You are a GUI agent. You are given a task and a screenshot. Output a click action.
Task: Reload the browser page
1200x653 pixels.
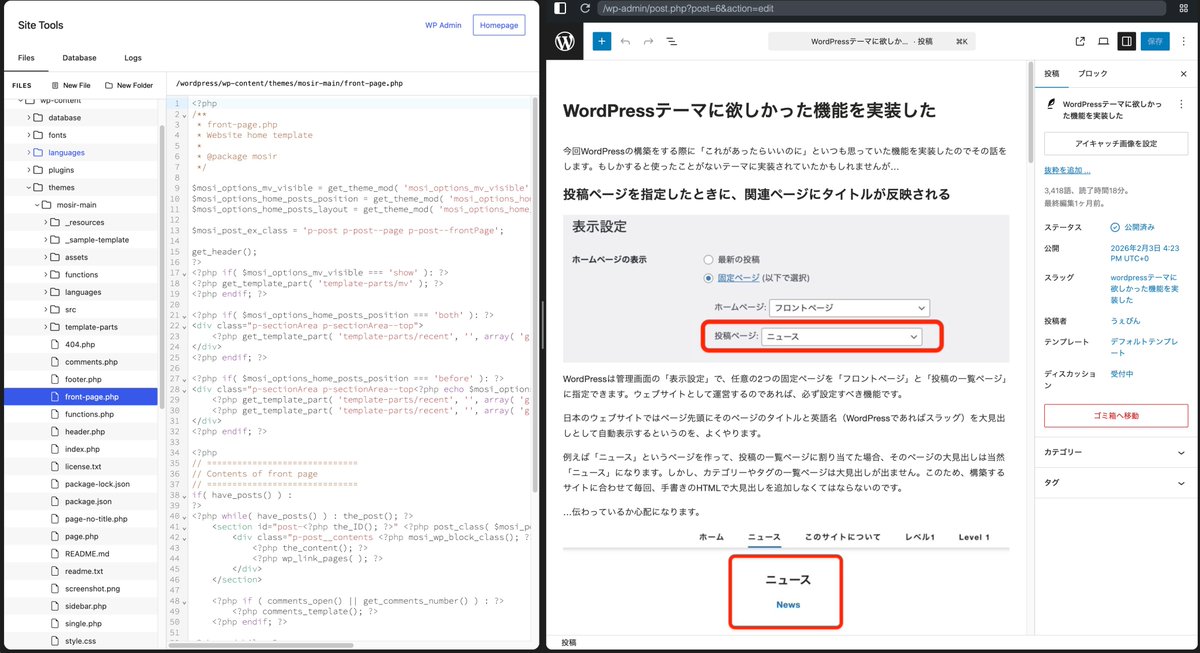pyautogui.click(x=585, y=8)
